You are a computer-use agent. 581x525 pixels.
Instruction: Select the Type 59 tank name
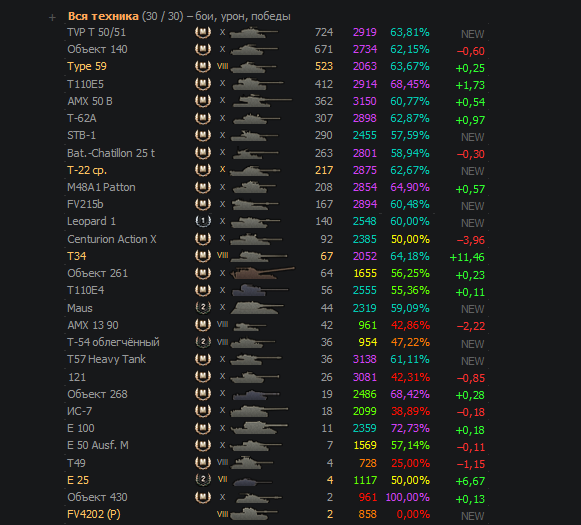pos(87,66)
